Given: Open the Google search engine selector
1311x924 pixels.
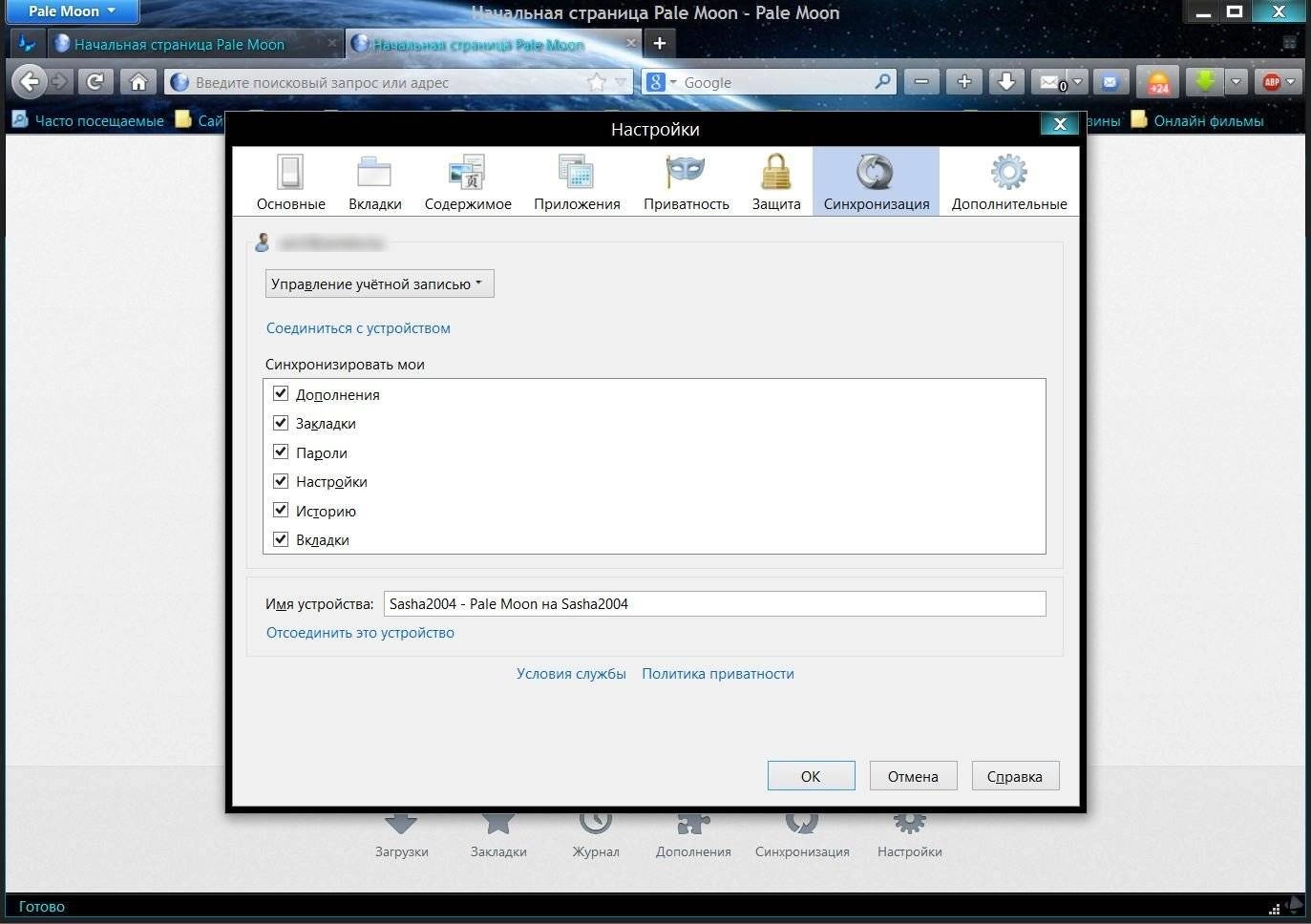Looking at the screenshot, I should coord(662,82).
